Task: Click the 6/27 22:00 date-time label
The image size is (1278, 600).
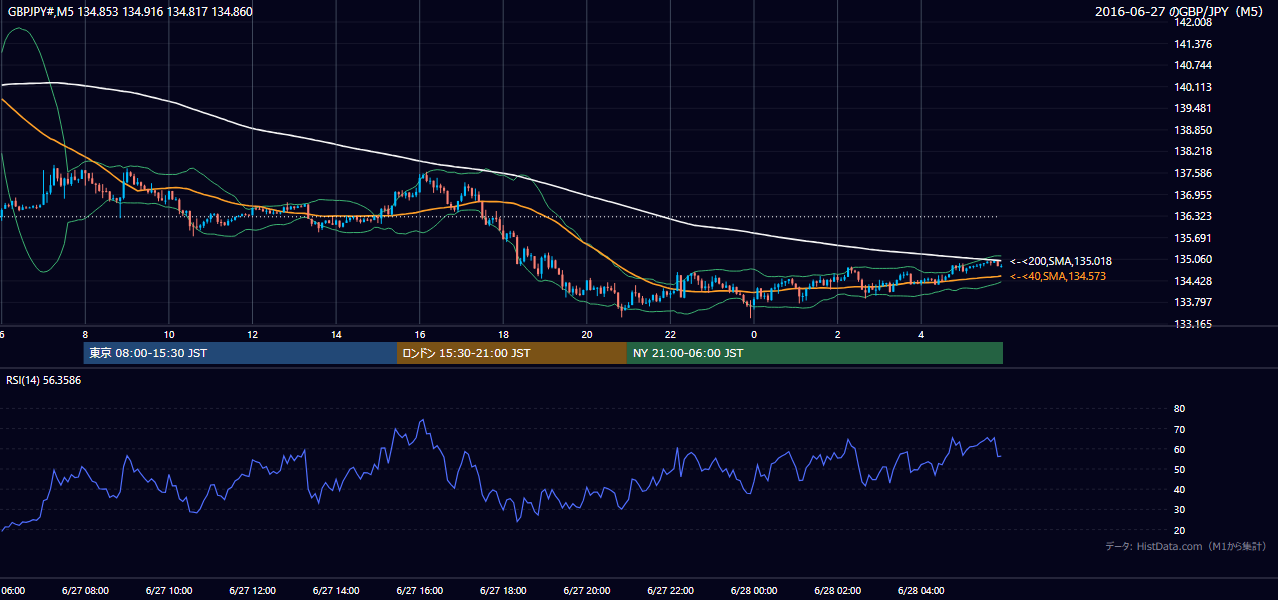Action: 670,591
